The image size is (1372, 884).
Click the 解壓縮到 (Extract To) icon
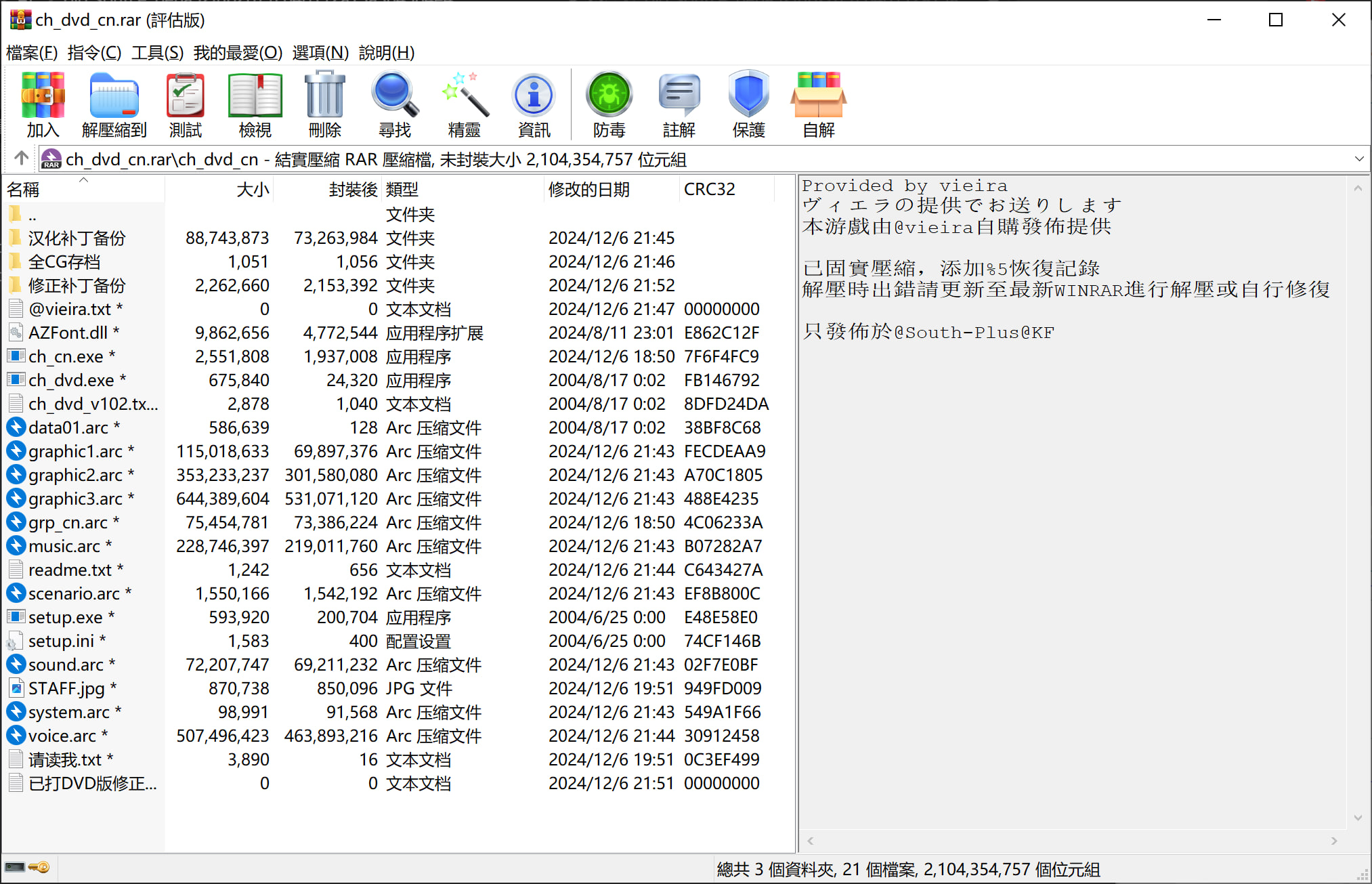[114, 104]
